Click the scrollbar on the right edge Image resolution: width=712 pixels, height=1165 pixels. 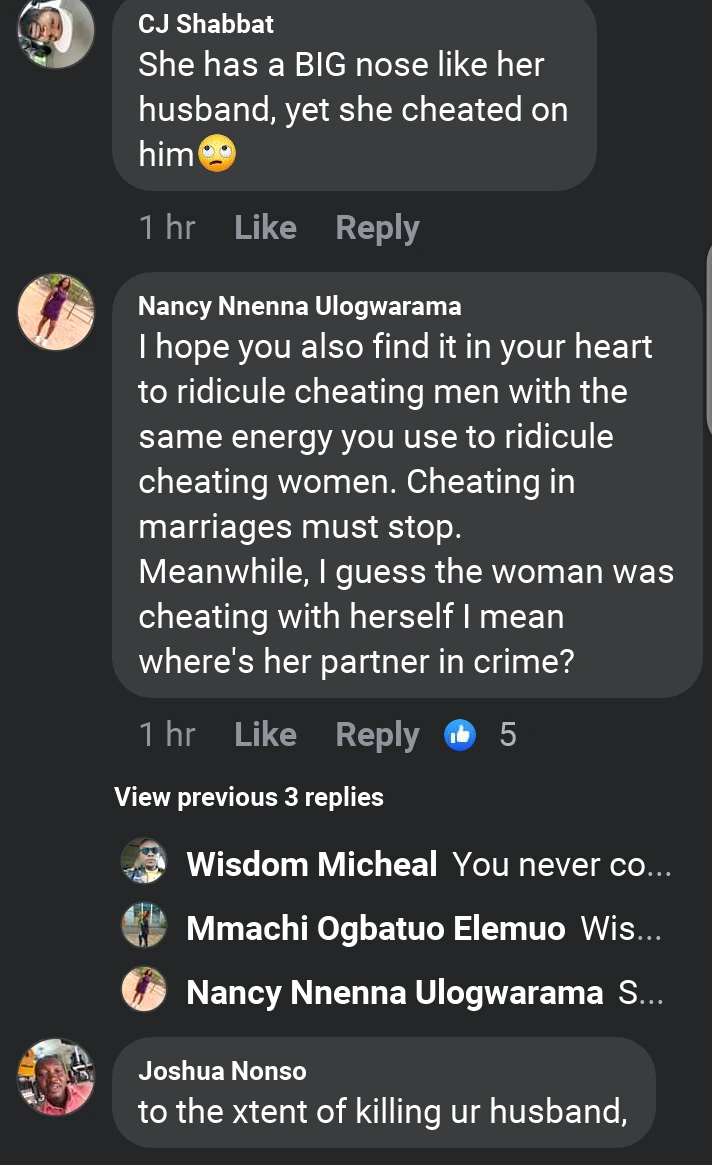click(708, 340)
